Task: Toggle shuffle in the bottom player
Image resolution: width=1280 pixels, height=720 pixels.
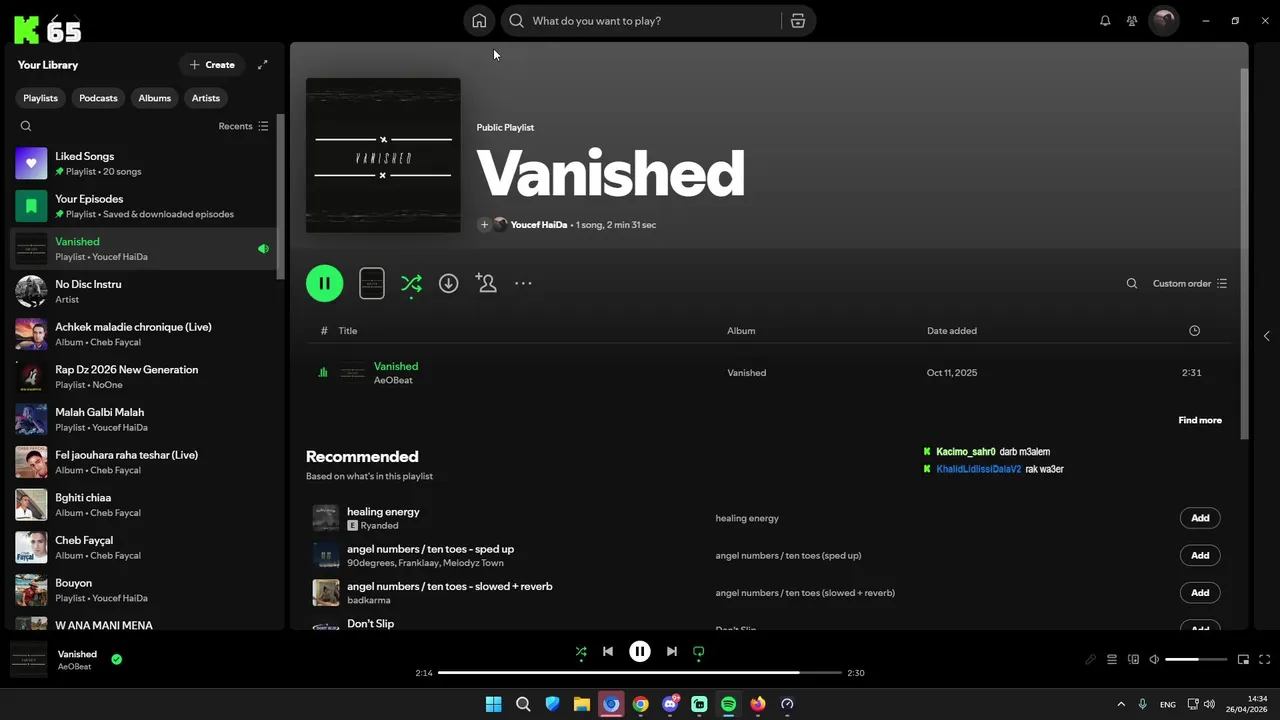Action: (x=581, y=652)
